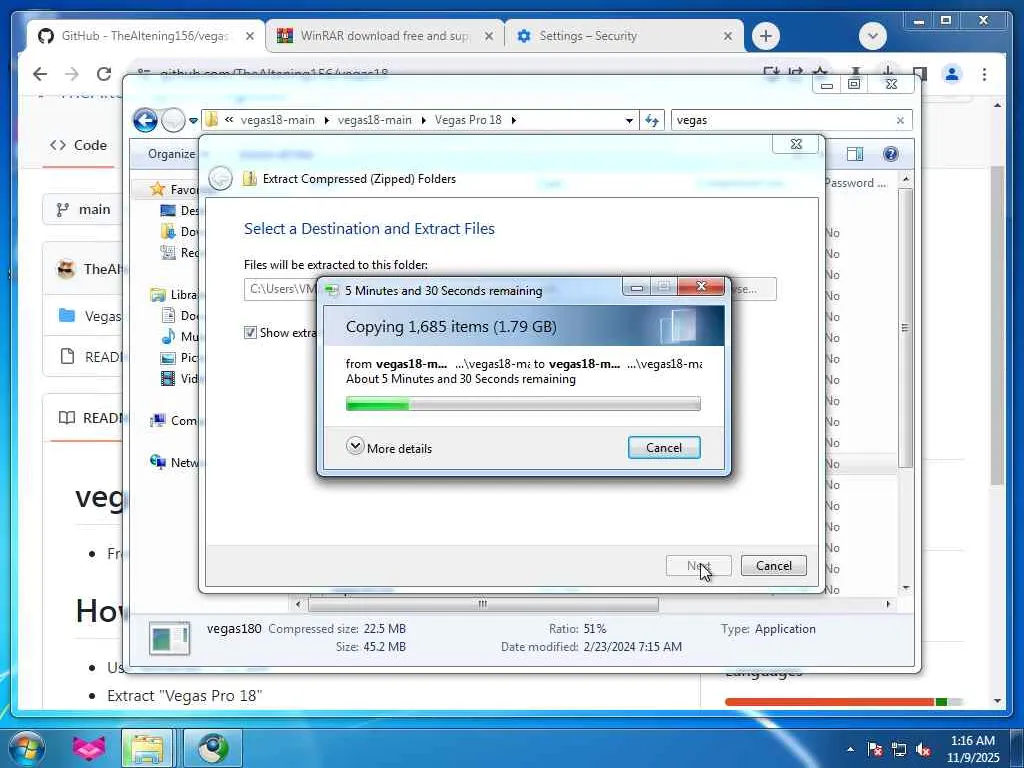Select vegas18-main breadcrumb first segment
This screenshot has width=1024, height=768.
pos(277,120)
